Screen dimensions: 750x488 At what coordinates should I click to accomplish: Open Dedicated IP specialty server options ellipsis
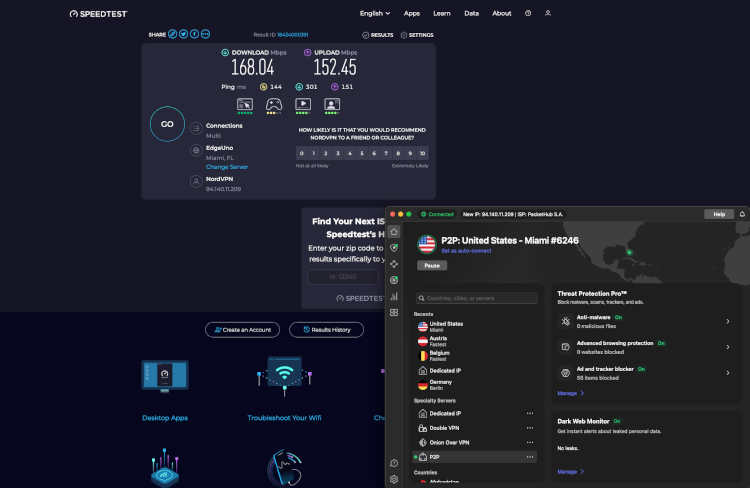point(529,413)
